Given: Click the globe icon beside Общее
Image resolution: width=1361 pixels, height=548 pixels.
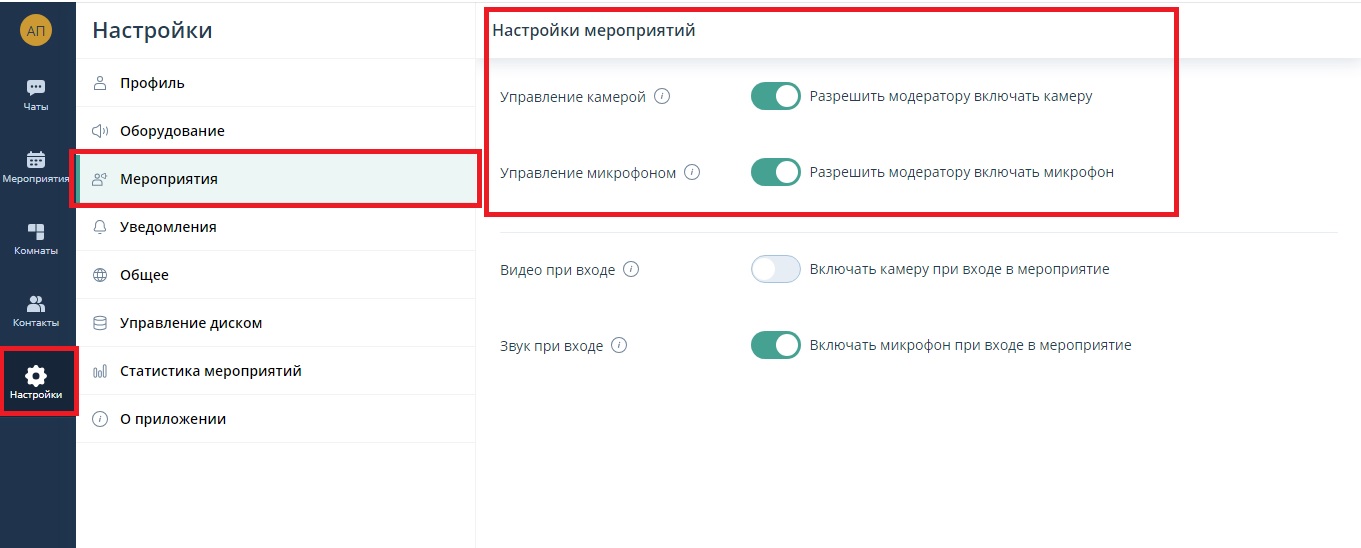Looking at the screenshot, I should pos(100,275).
